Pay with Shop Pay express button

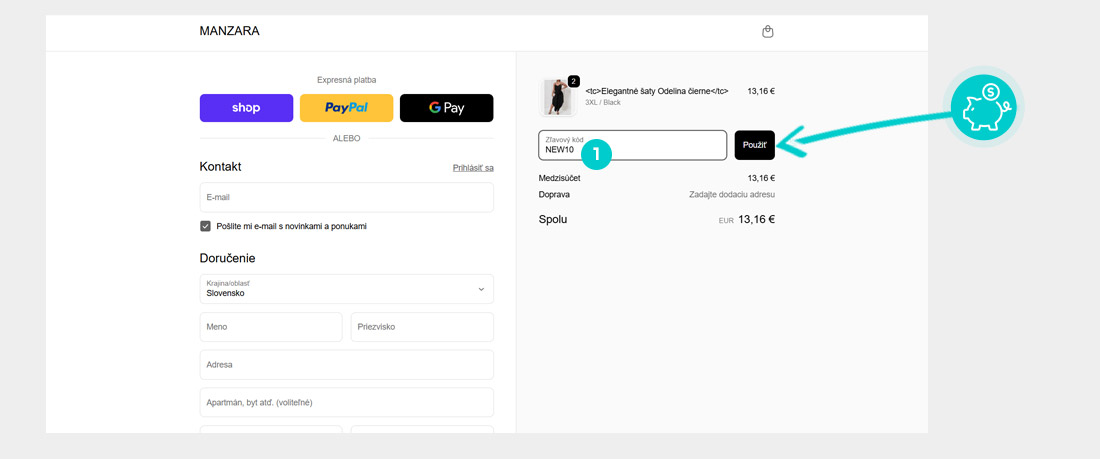pyautogui.click(x=246, y=108)
